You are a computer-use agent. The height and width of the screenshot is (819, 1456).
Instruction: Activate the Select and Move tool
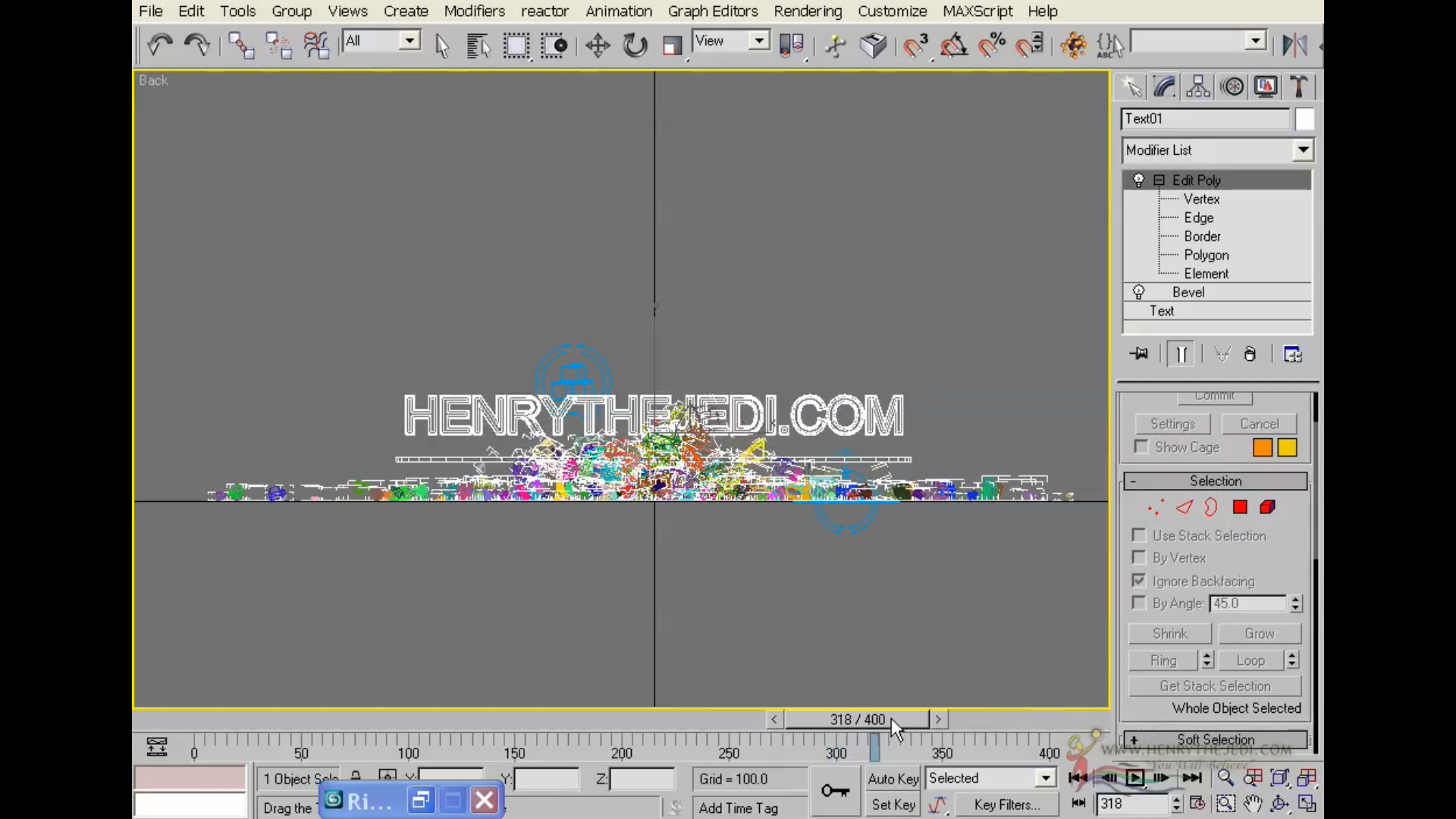(598, 45)
